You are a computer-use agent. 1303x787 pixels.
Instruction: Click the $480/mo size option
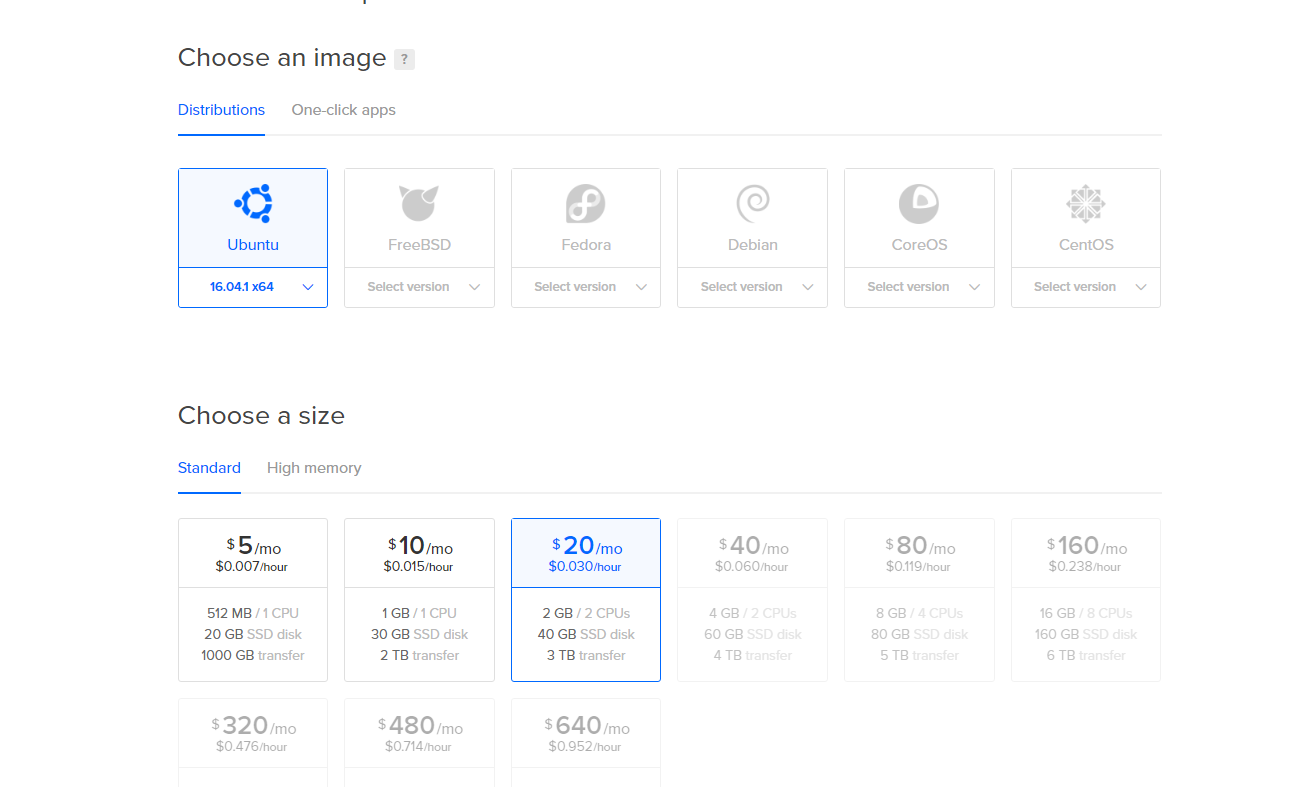point(419,742)
